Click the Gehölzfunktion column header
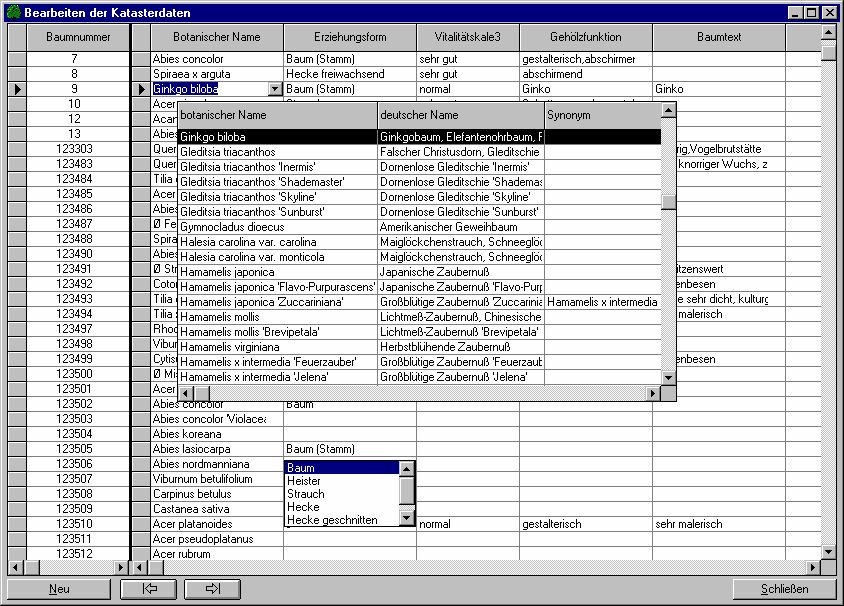Image resolution: width=844 pixels, height=606 pixels. [586, 37]
